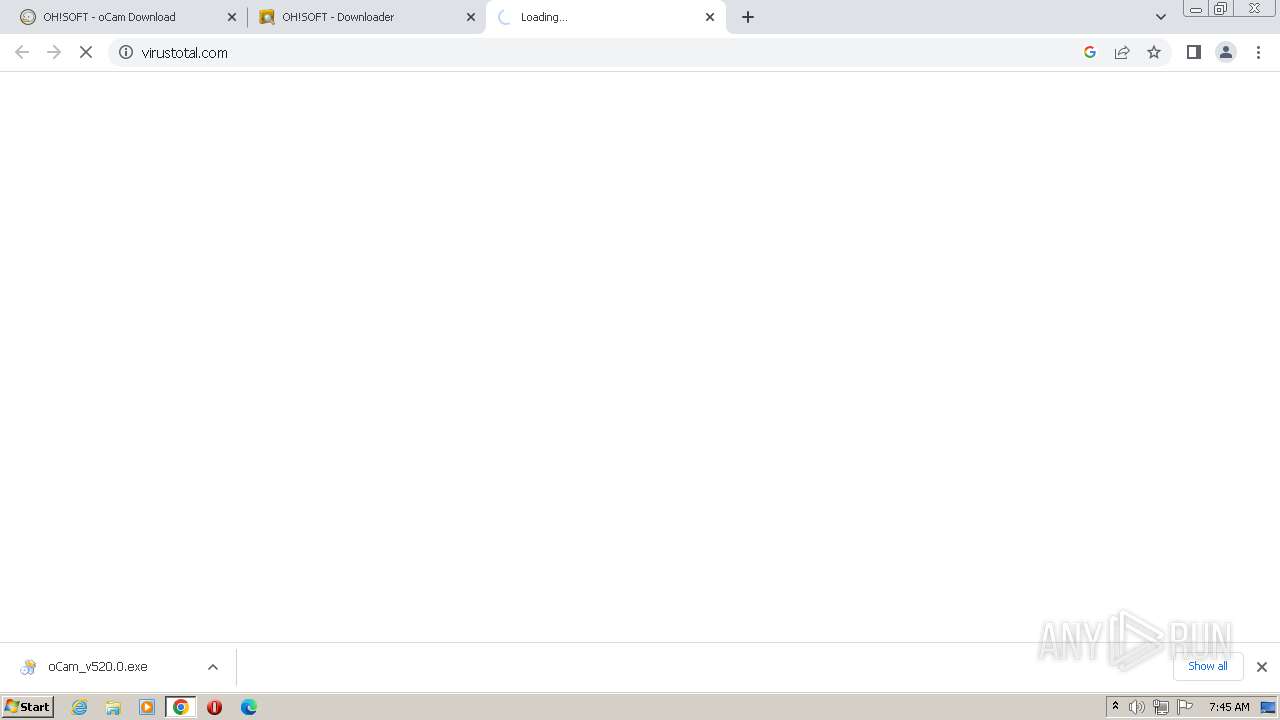Stop loading the page

pos(86,52)
